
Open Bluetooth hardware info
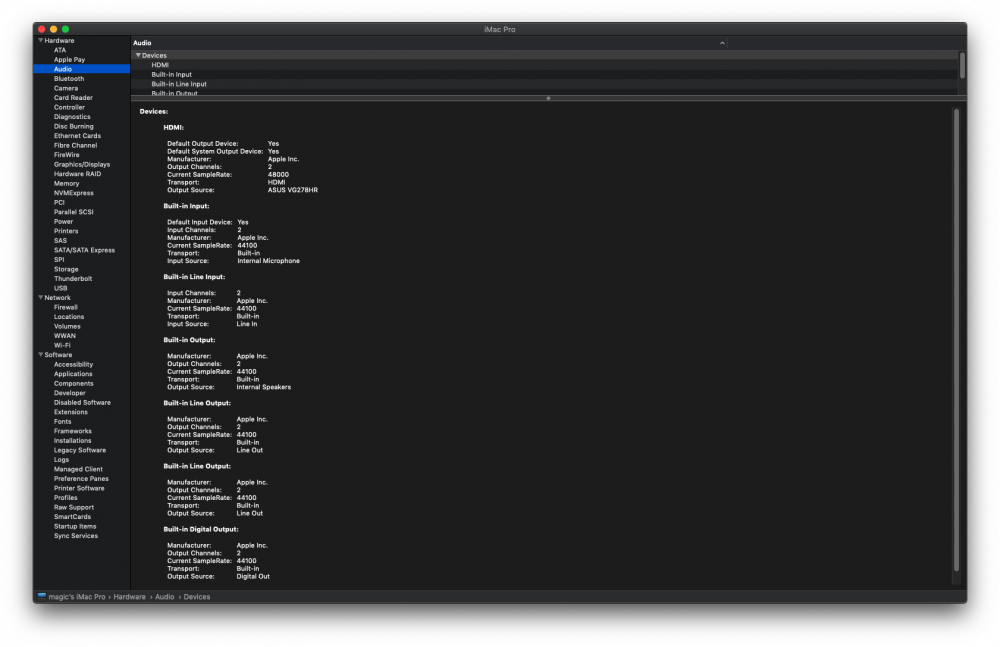[x=69, y=78]
